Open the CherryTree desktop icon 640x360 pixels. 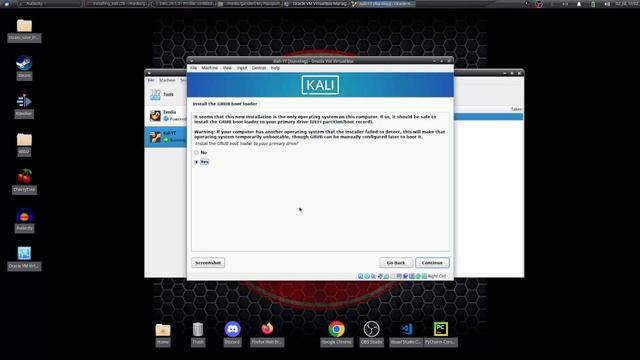[x=24, y=182]
